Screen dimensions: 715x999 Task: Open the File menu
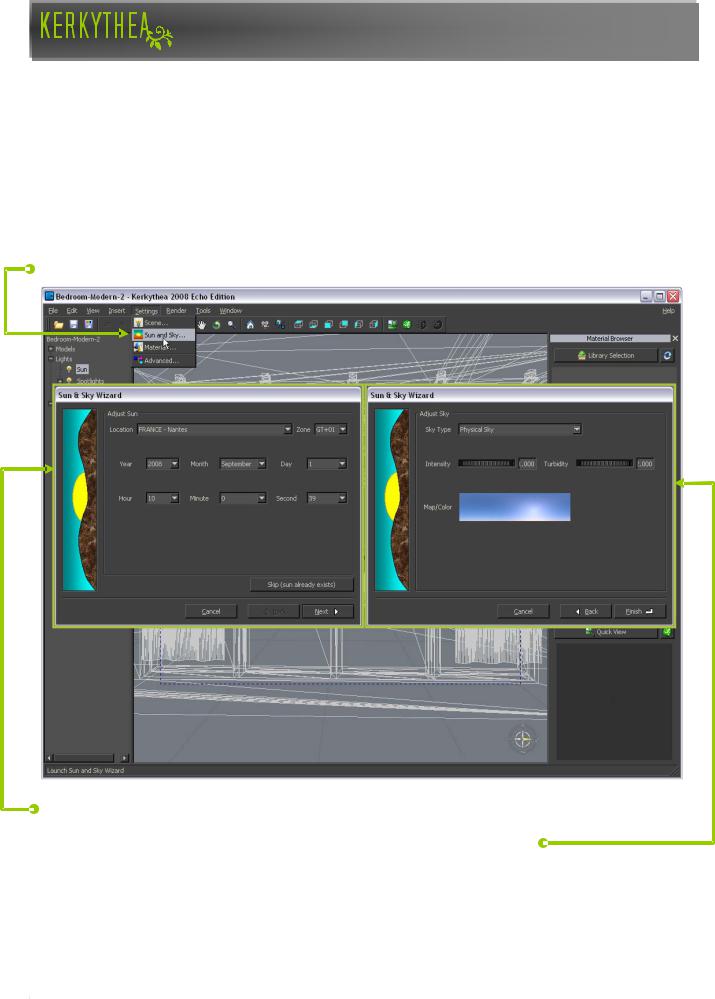[53, 311]
